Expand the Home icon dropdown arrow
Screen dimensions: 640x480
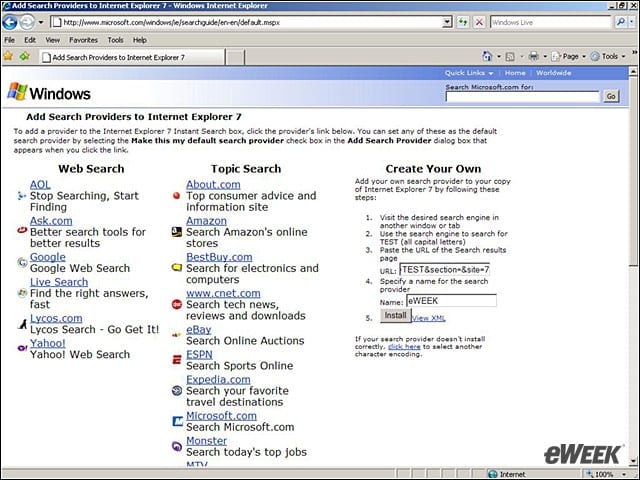point(499,57)
